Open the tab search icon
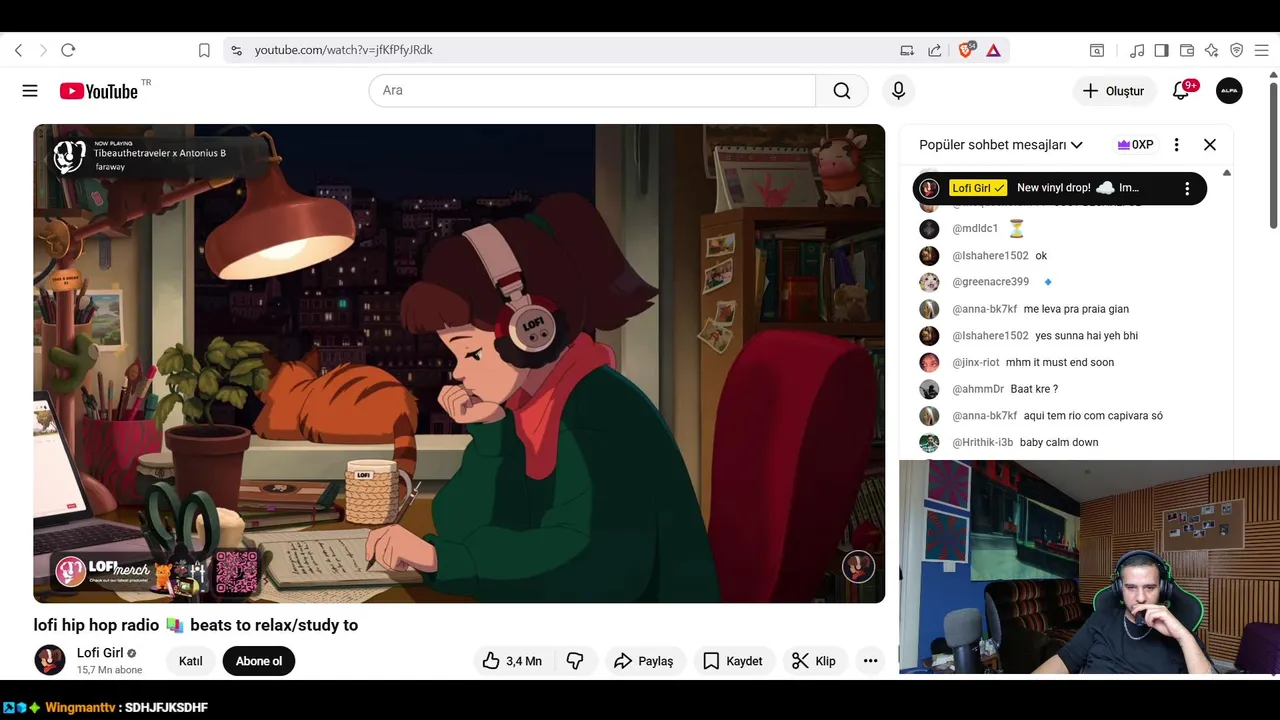 [1097, 50]
